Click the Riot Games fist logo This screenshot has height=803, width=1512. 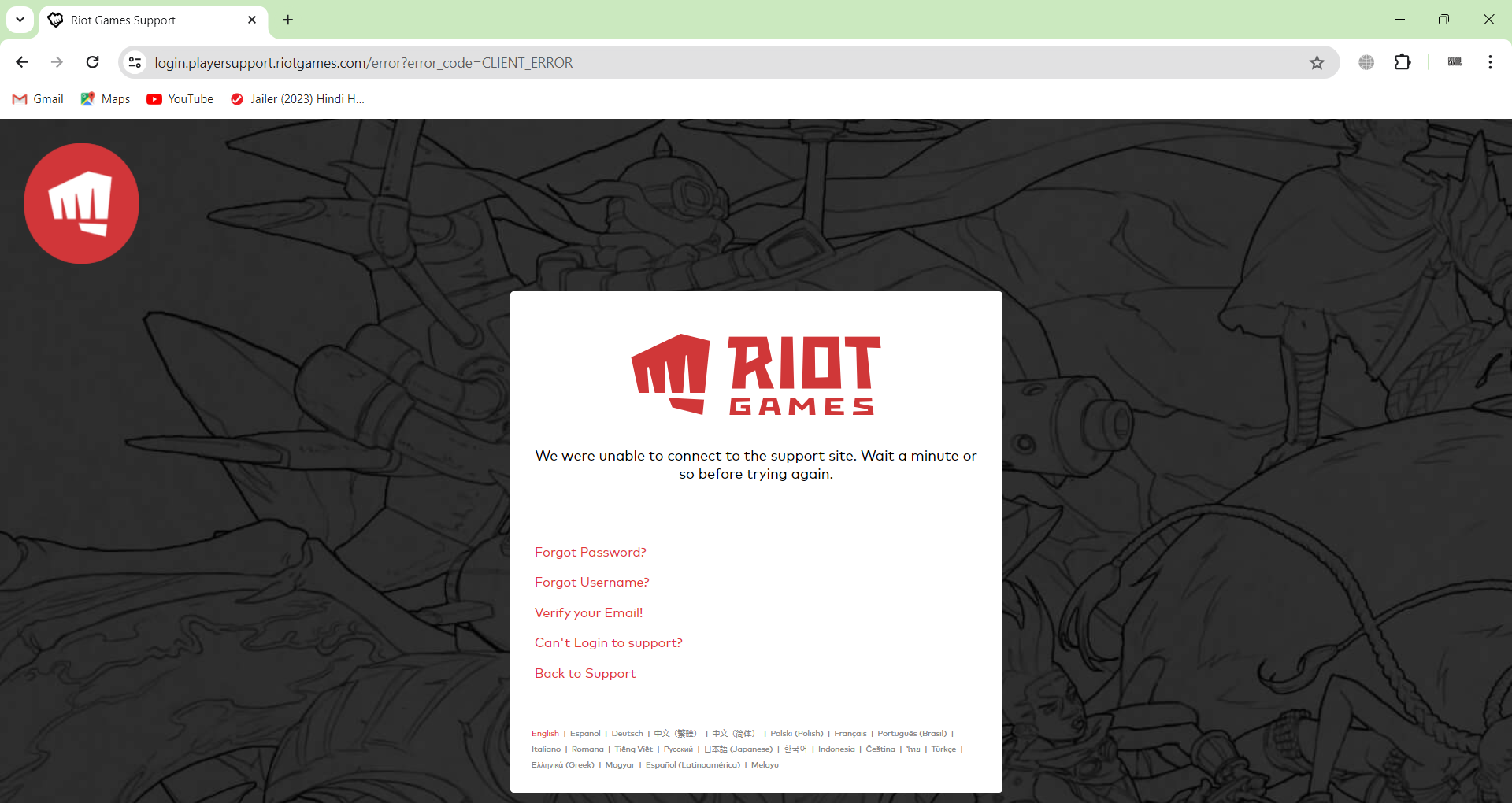(81, 202)
